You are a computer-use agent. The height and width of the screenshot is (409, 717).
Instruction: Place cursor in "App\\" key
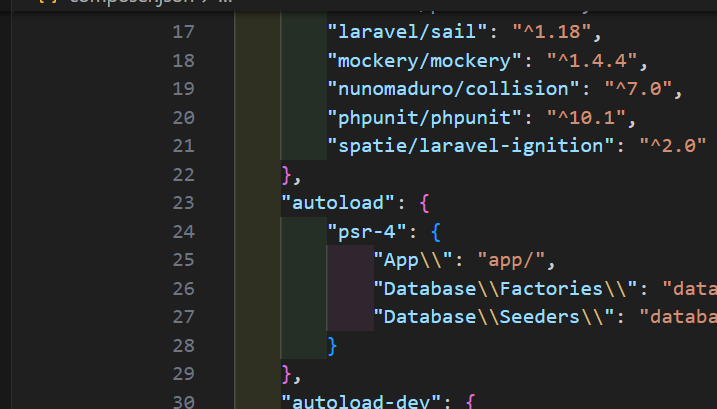[x=413, y=260]
